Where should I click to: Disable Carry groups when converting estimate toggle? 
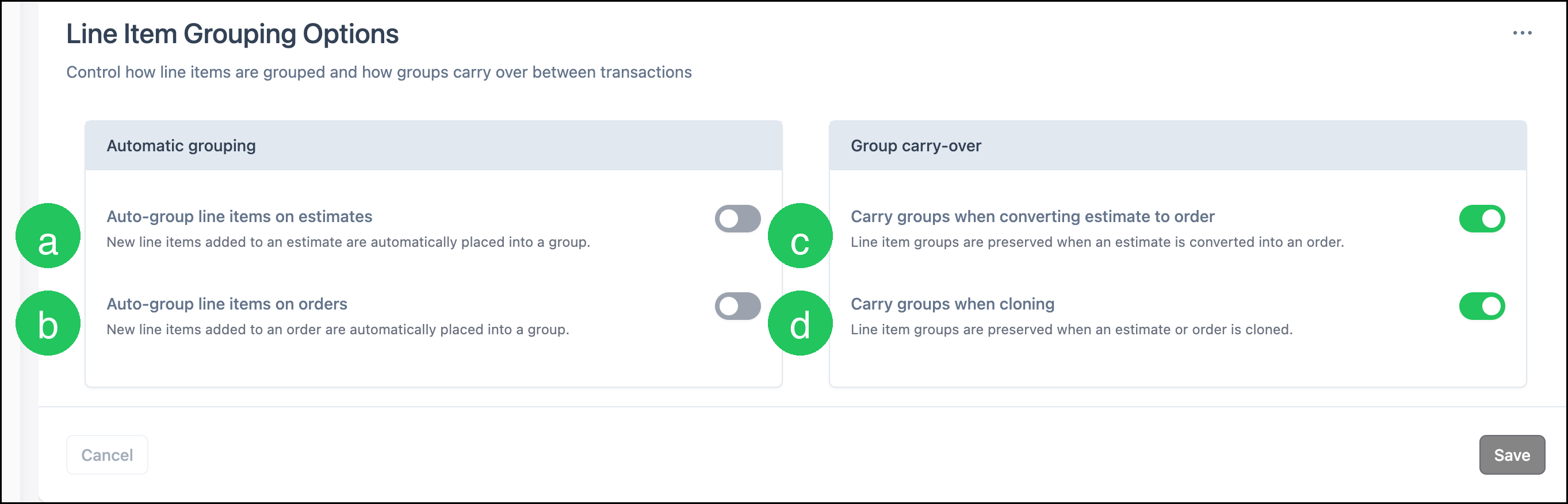(1482, 219)
